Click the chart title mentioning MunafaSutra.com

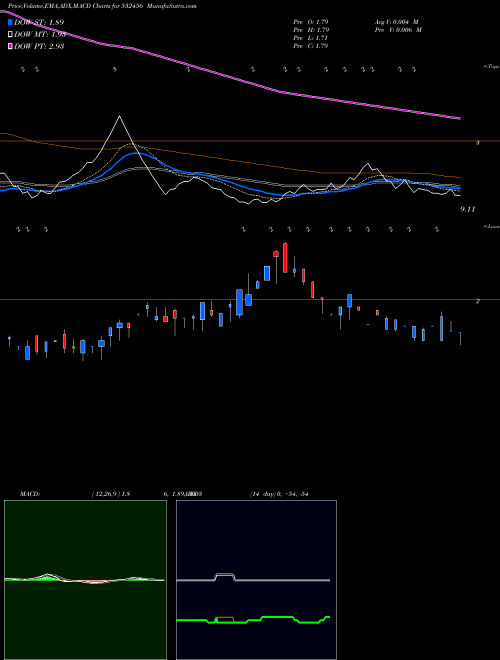pos(102,6)
